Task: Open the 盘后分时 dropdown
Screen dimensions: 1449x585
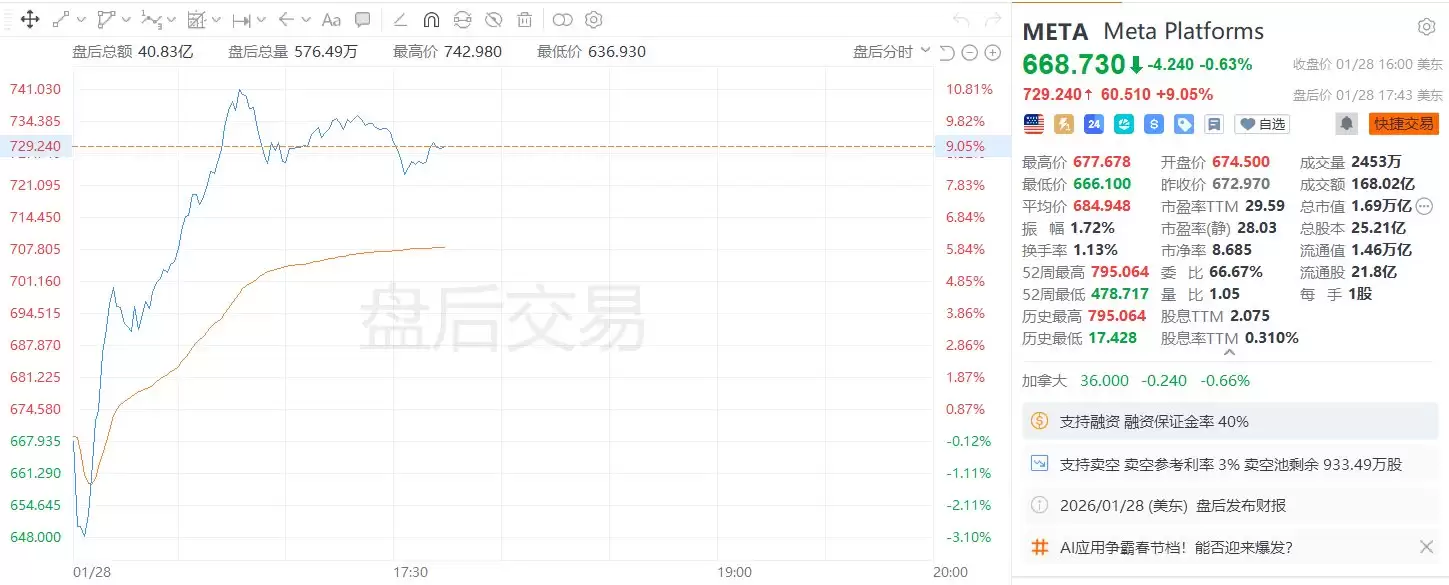Action: click(891, 52)
